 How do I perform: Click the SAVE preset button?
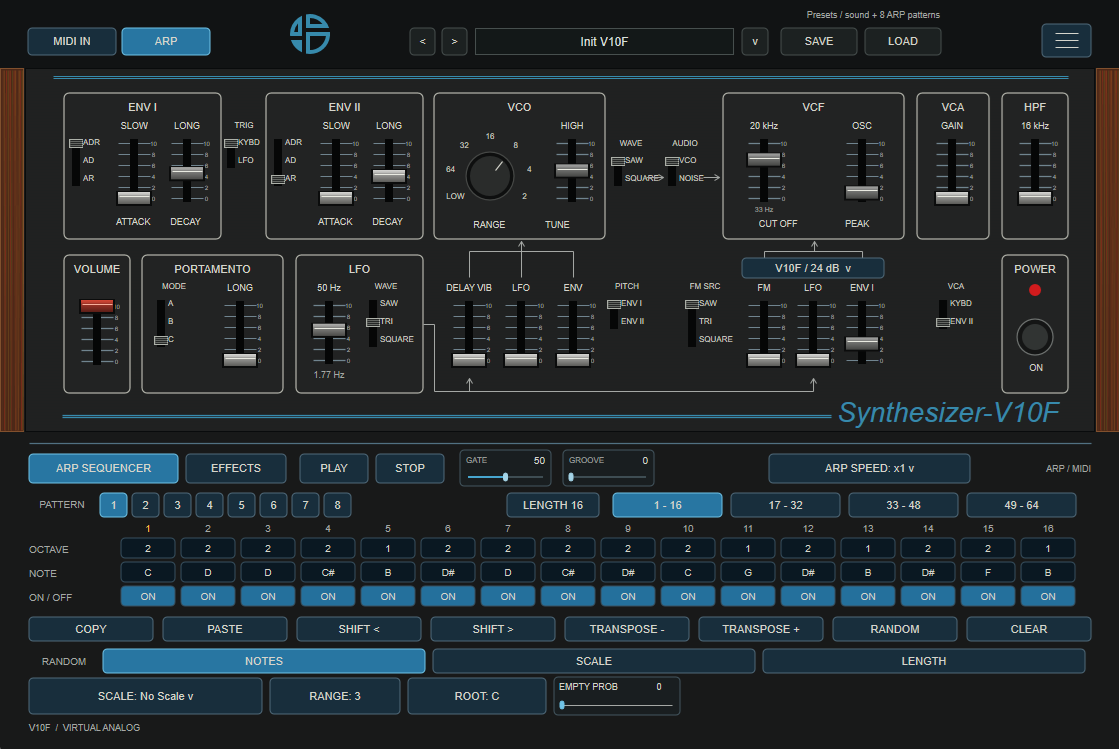coord(819,41)
